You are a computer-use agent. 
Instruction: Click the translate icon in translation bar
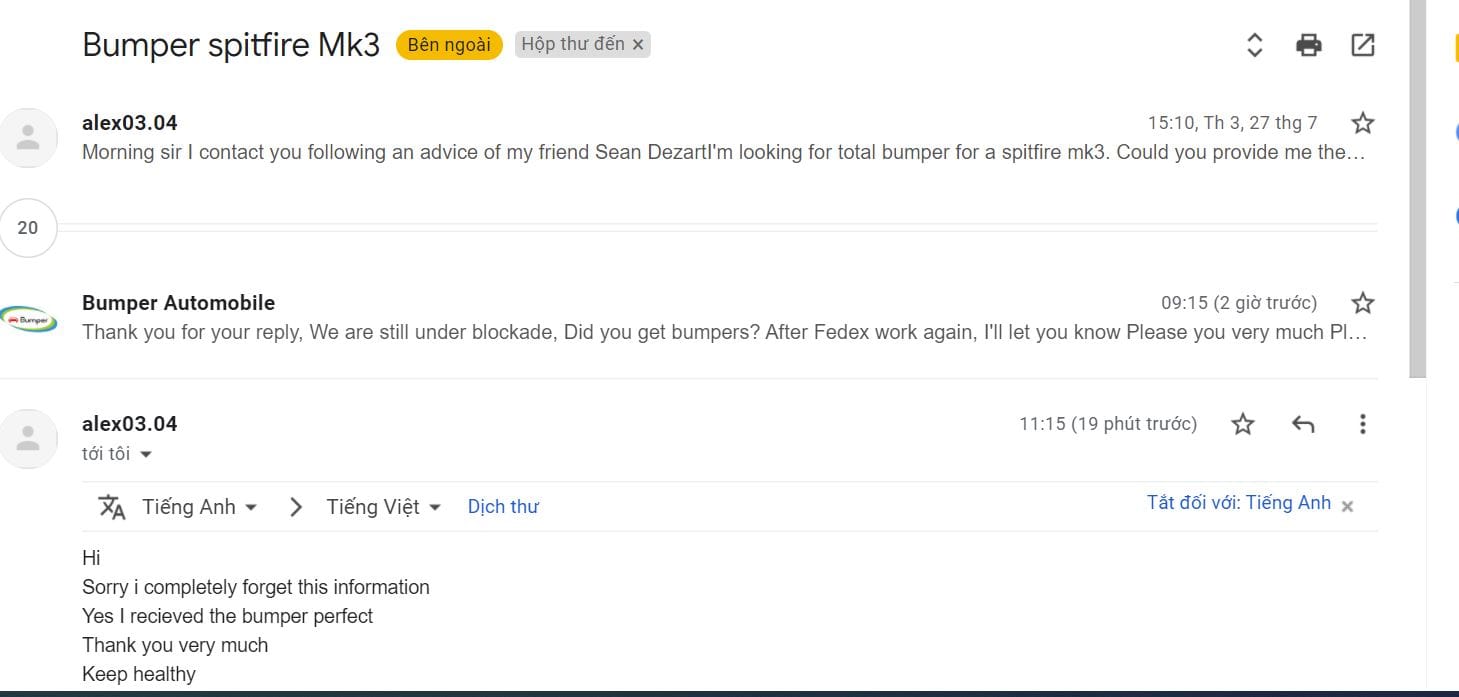click(x=112, y=507)
